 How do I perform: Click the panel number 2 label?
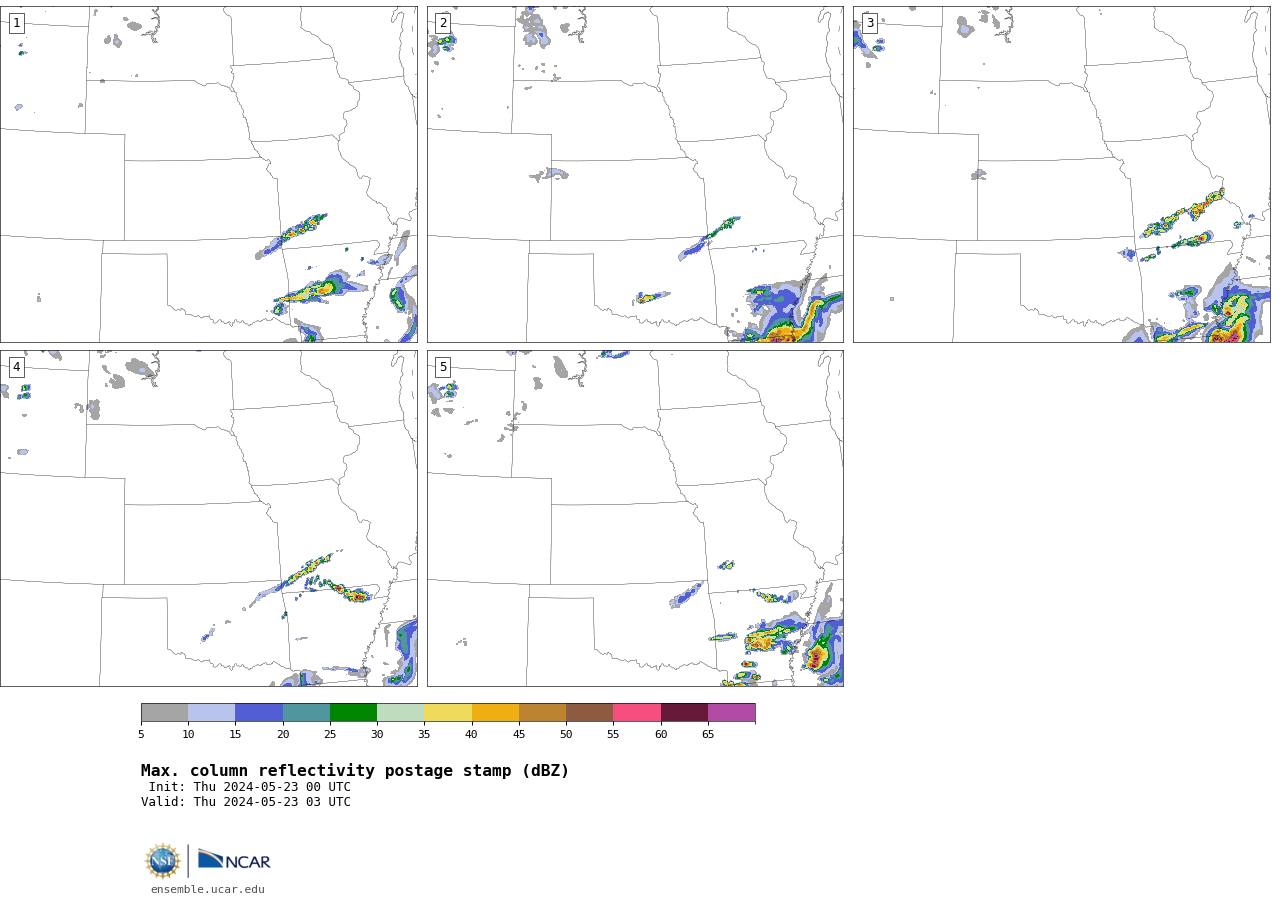(443, 23)
